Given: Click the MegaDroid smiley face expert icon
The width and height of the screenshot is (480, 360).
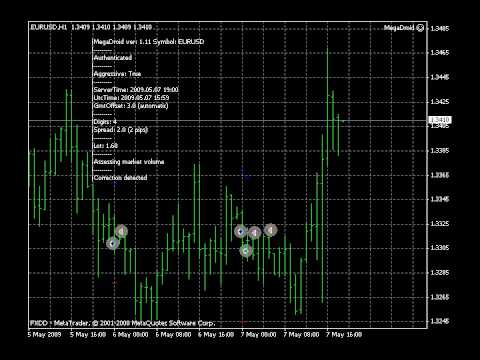Looking at the screenshot, I should (420, 28).
